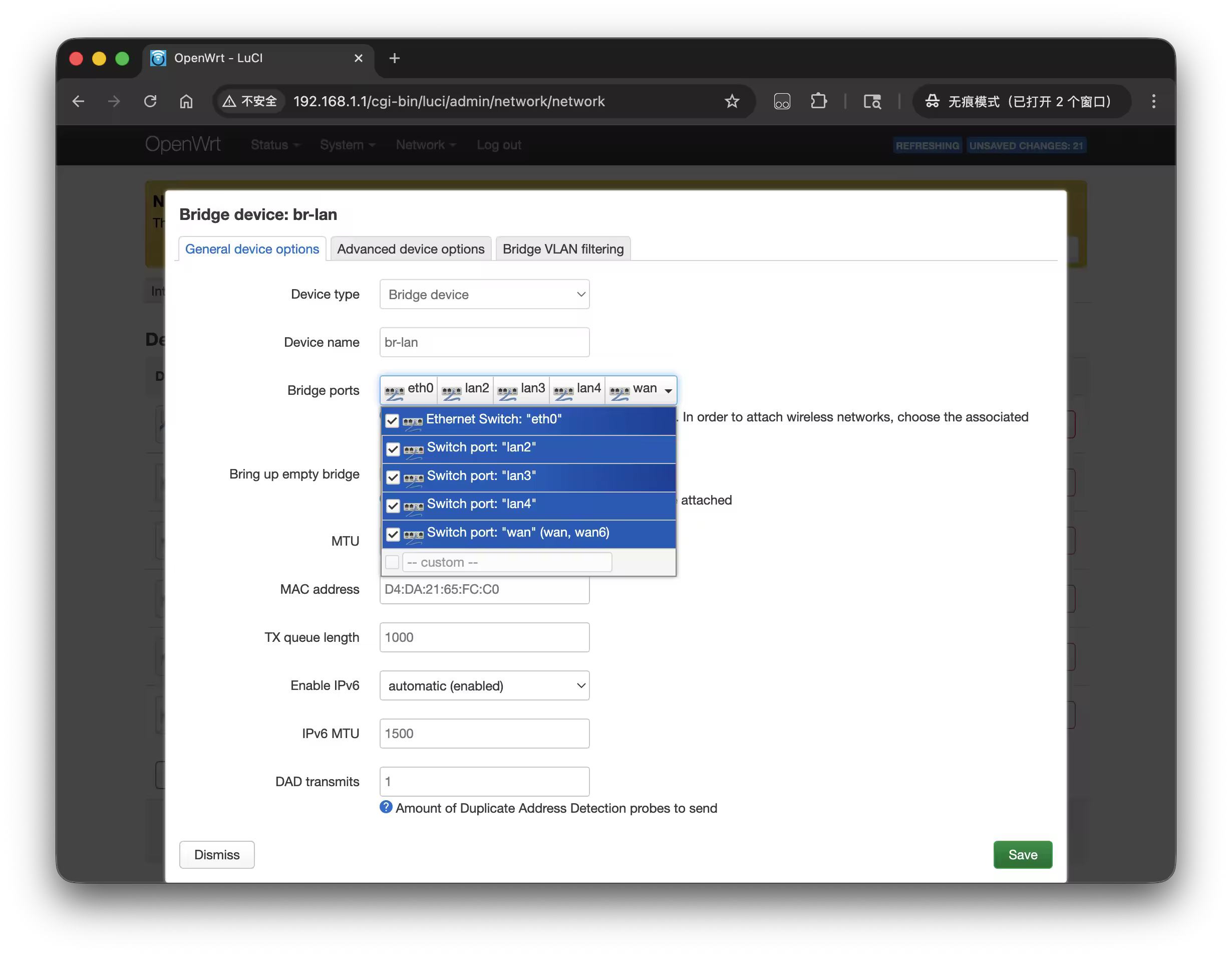
Task: Open the extensions puzzle icon
Action: coord(818,101)
